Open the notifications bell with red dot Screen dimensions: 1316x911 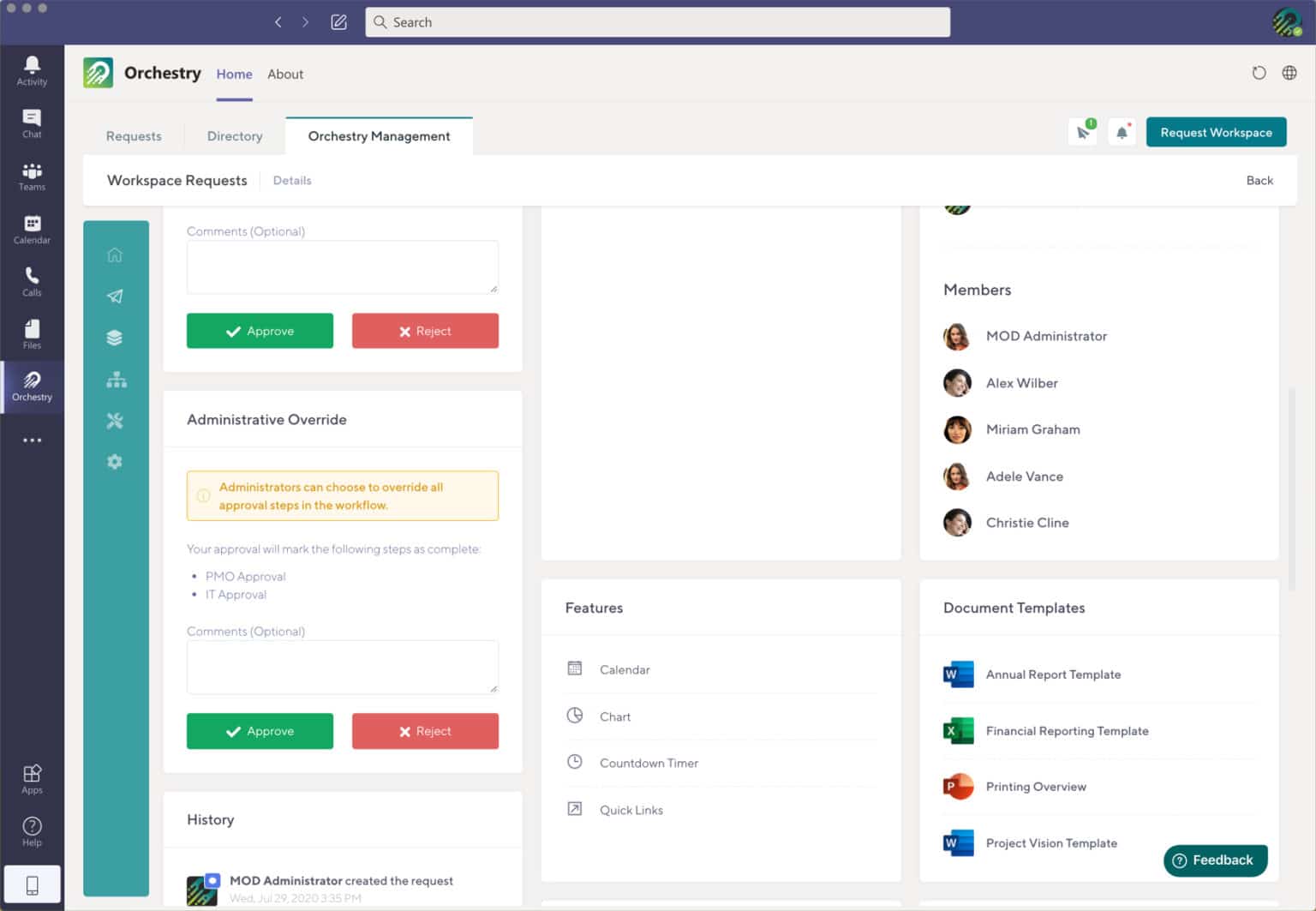pos(1122,133)
